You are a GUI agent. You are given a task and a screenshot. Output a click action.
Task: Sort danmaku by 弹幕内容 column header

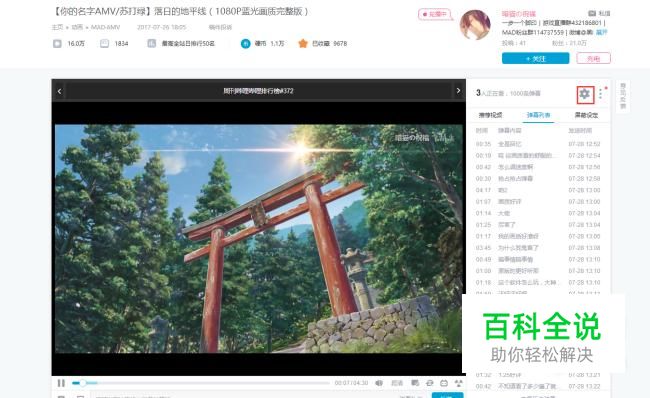(x=509, y=131)
